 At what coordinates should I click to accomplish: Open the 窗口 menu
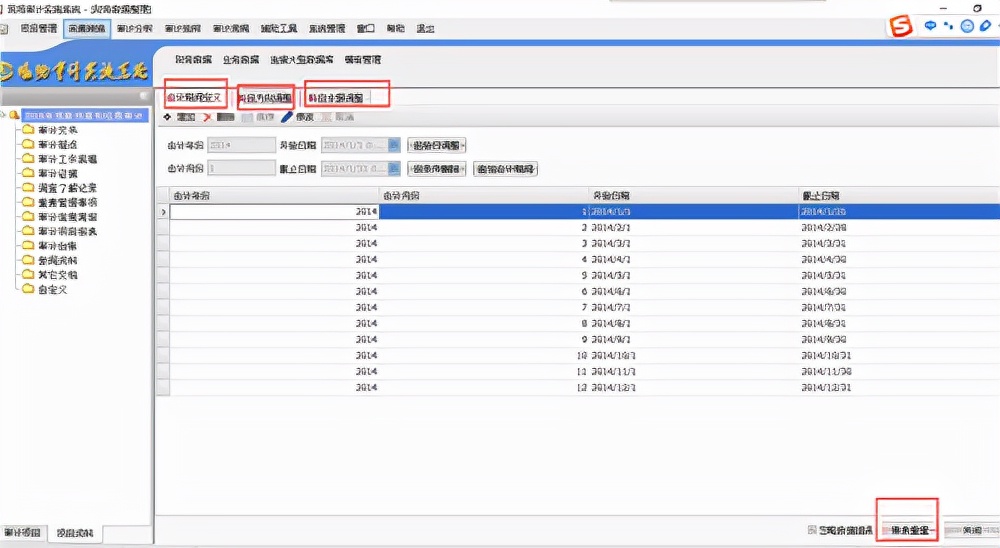(365, 29)
